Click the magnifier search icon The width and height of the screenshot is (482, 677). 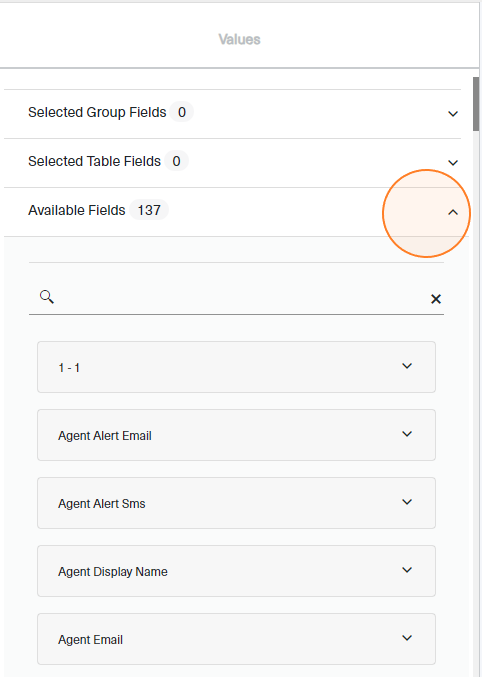click(x=47, y=297)
